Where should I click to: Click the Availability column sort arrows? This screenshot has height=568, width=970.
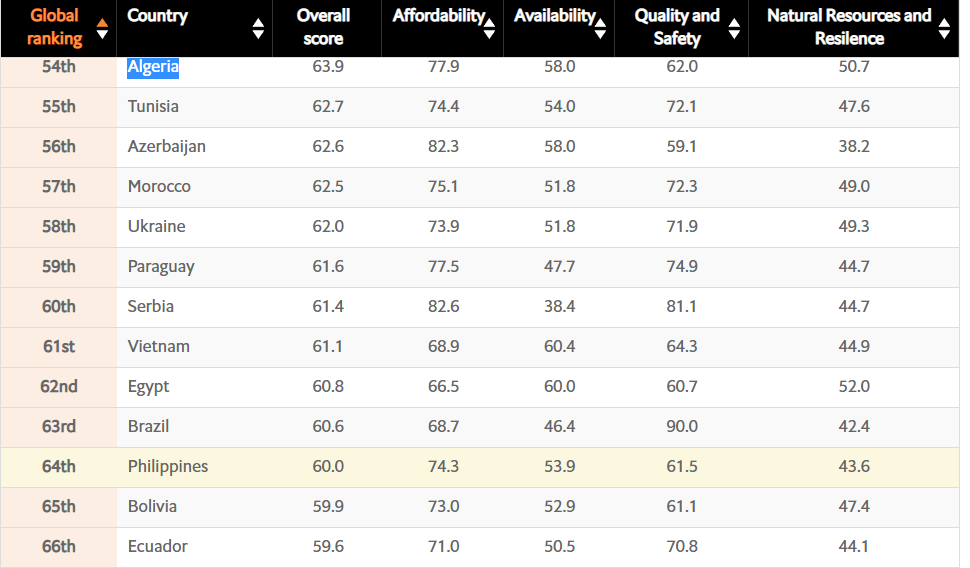coord(601,28)
